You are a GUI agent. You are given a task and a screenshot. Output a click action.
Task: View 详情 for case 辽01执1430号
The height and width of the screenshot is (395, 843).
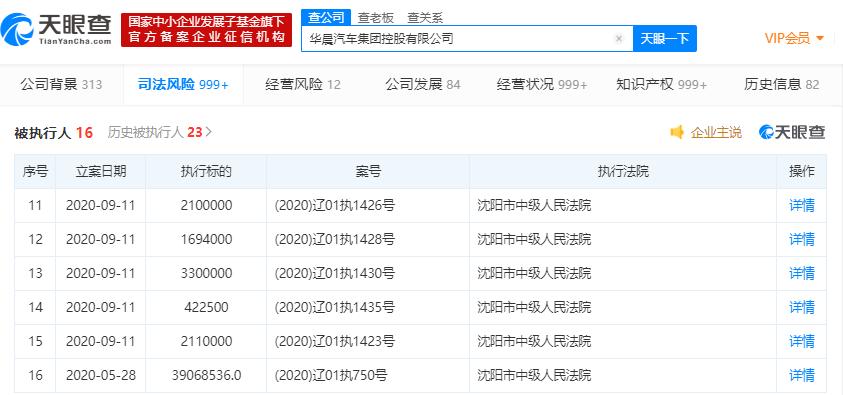click(x=802, y=273)
